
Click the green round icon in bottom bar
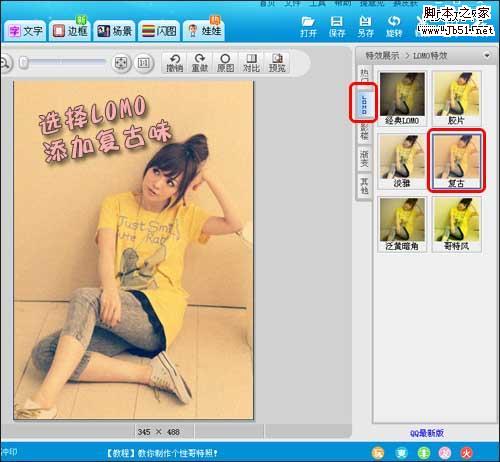tap(424, 453)
